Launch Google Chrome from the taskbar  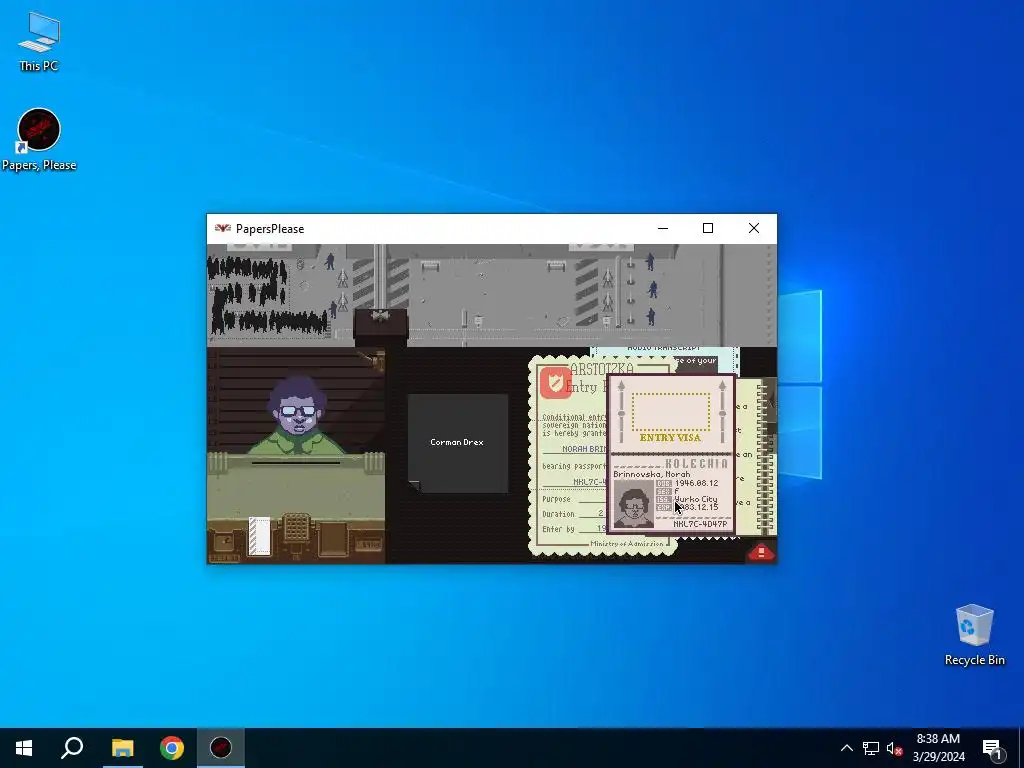172,748
